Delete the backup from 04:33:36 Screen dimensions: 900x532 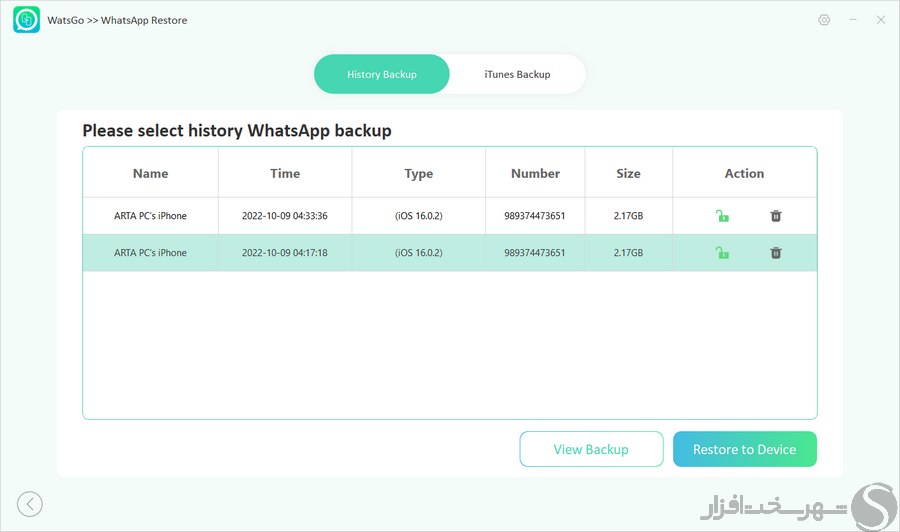coord(775,216)
